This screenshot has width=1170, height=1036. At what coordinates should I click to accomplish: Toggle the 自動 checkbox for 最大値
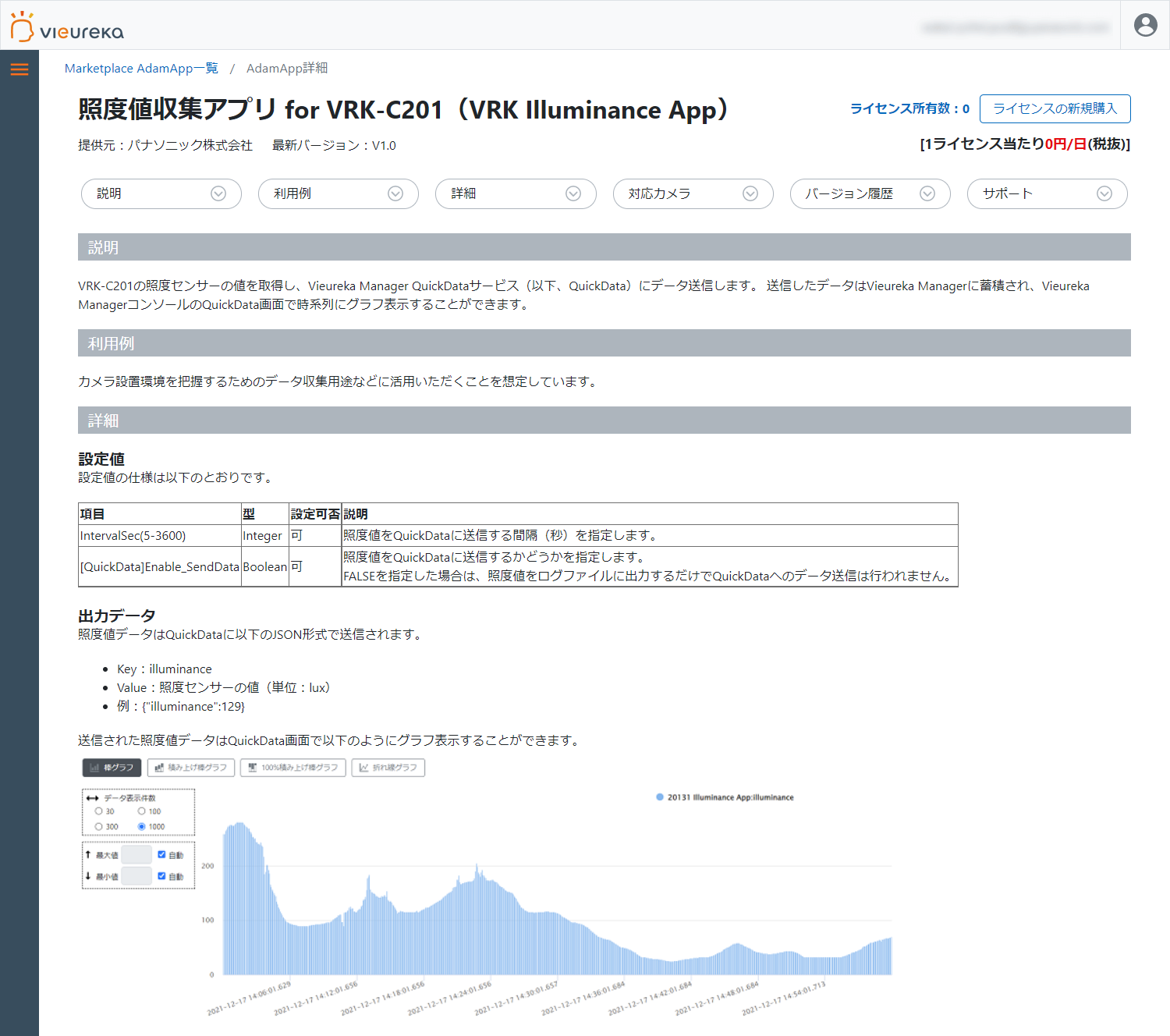161,855
